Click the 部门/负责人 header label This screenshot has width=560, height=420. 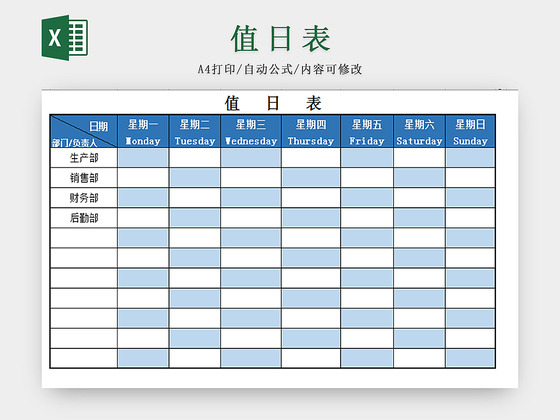74,143
